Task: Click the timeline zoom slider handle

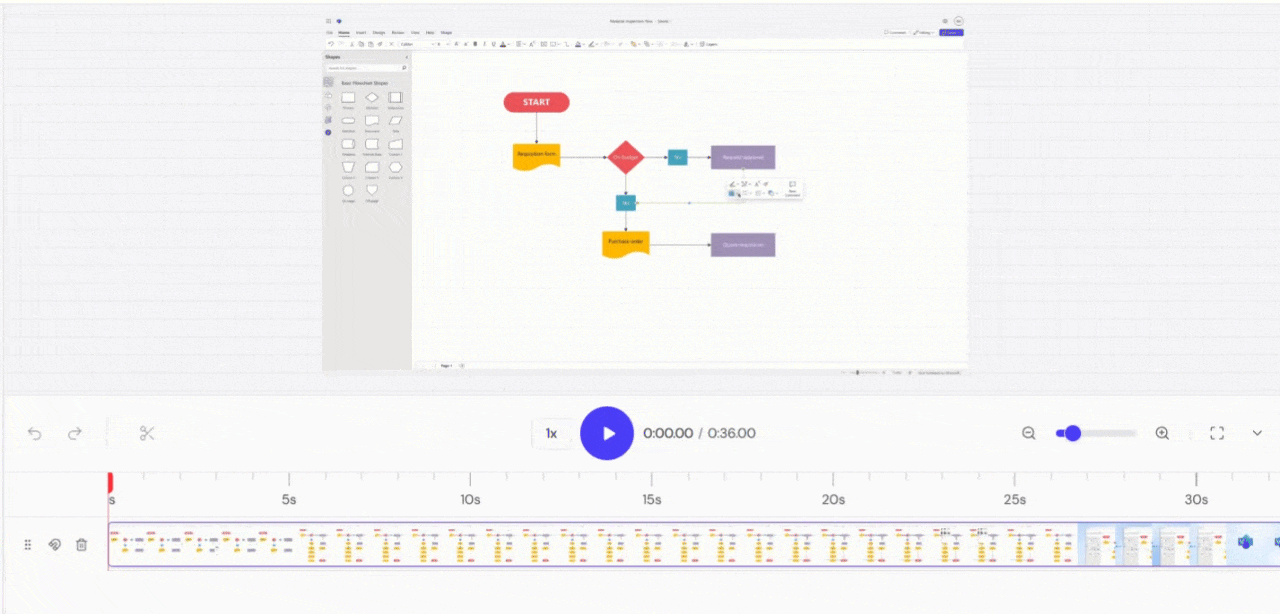Action: click(x=1072, y=433)
